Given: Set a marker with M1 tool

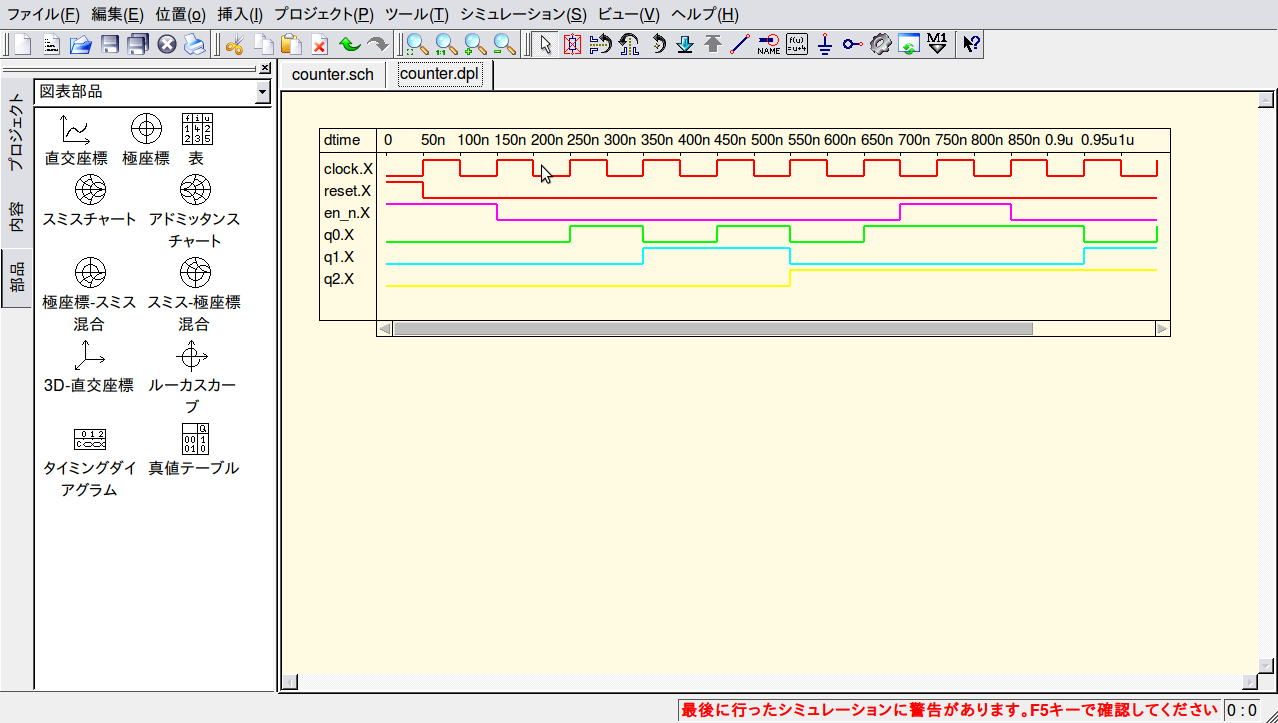Looking at the screenshot, I should [936, 44].
